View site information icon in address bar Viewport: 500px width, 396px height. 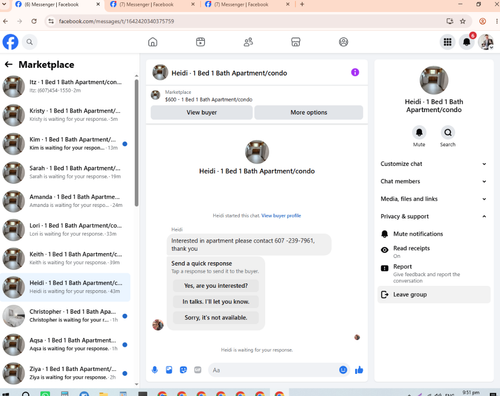click(51, 21)
